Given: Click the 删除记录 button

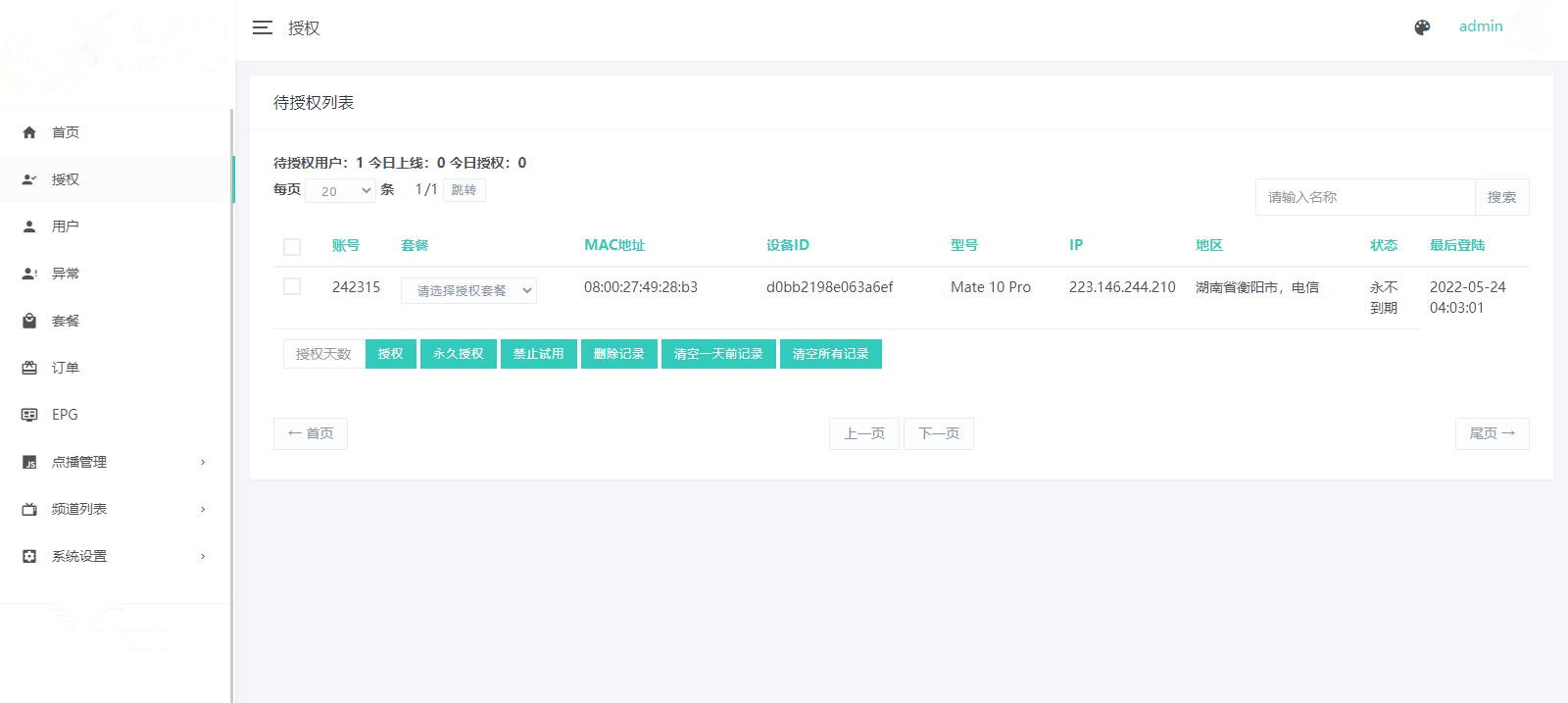Looking at the screenshot, I should [x=619, y=354].
